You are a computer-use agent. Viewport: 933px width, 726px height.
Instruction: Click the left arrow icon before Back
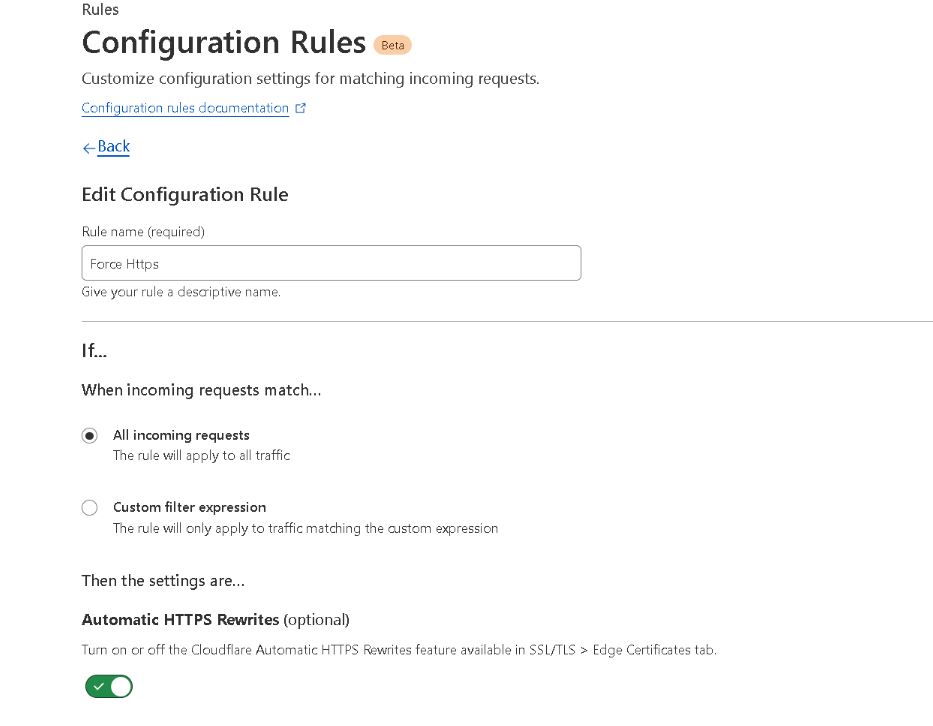89,148
